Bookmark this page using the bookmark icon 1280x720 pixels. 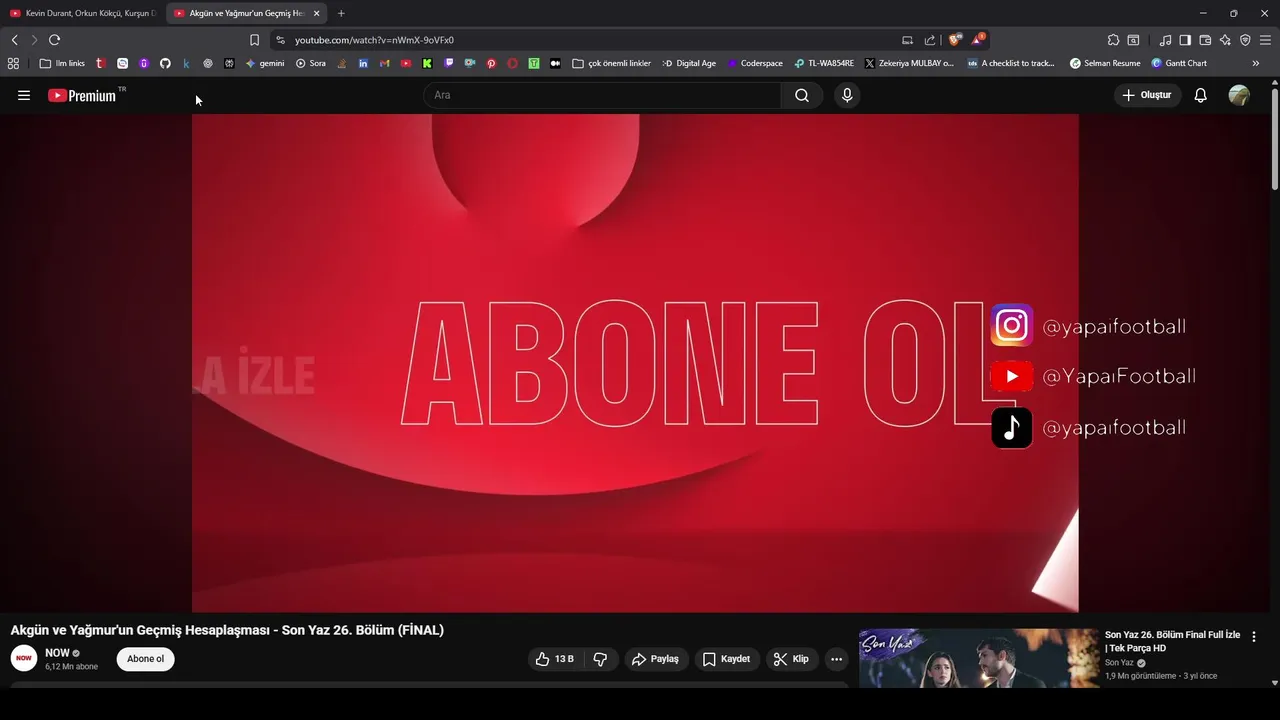pyautogui.click(x=254, y=40)
